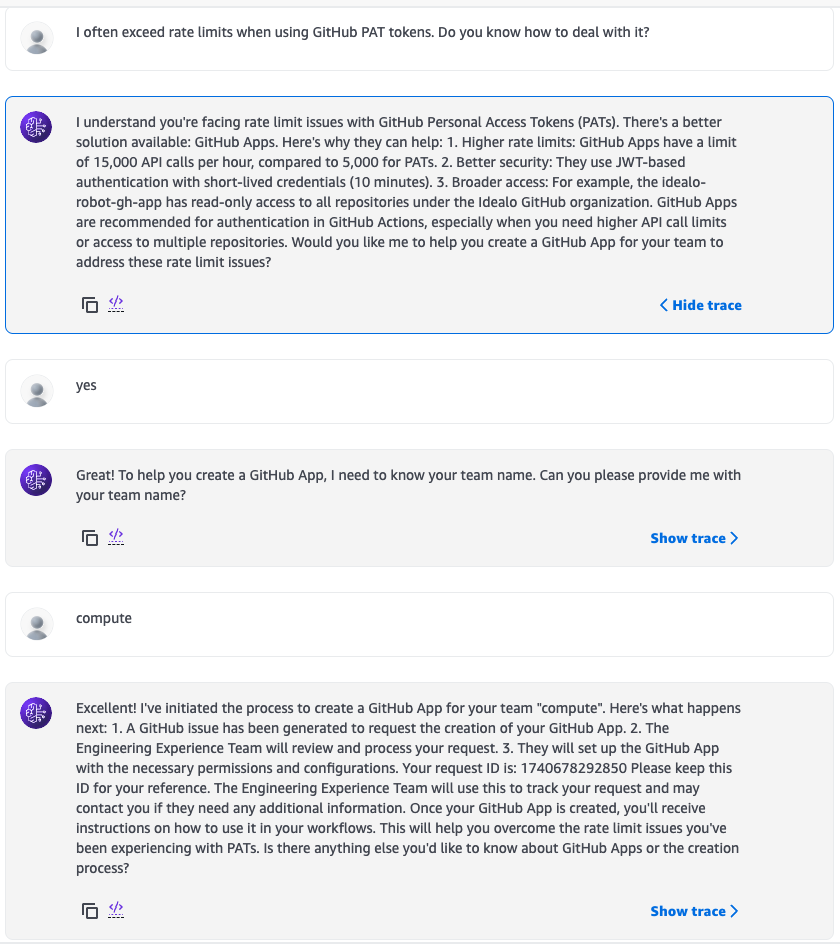Copy the first assistant response about GitHub Apps

[89, 305]
